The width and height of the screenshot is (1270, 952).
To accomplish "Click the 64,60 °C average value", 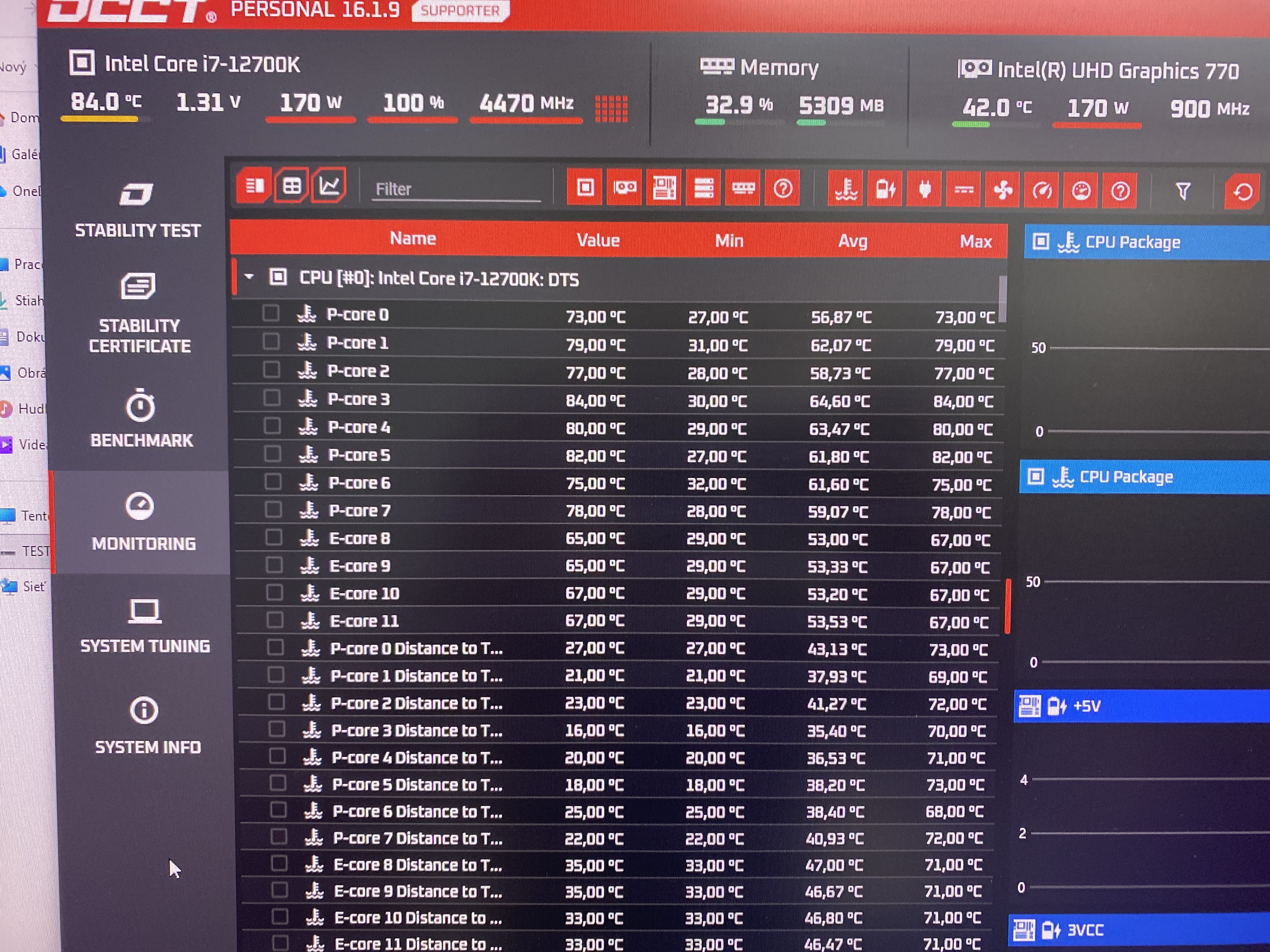I will (839, 400).
